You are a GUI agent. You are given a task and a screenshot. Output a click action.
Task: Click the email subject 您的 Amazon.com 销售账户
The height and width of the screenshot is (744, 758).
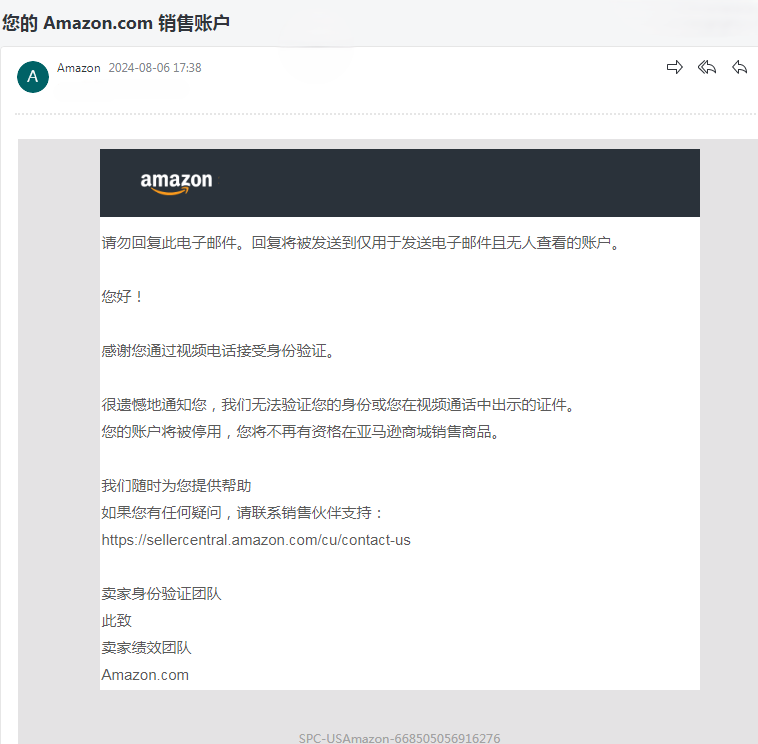(x=116, y=23)
